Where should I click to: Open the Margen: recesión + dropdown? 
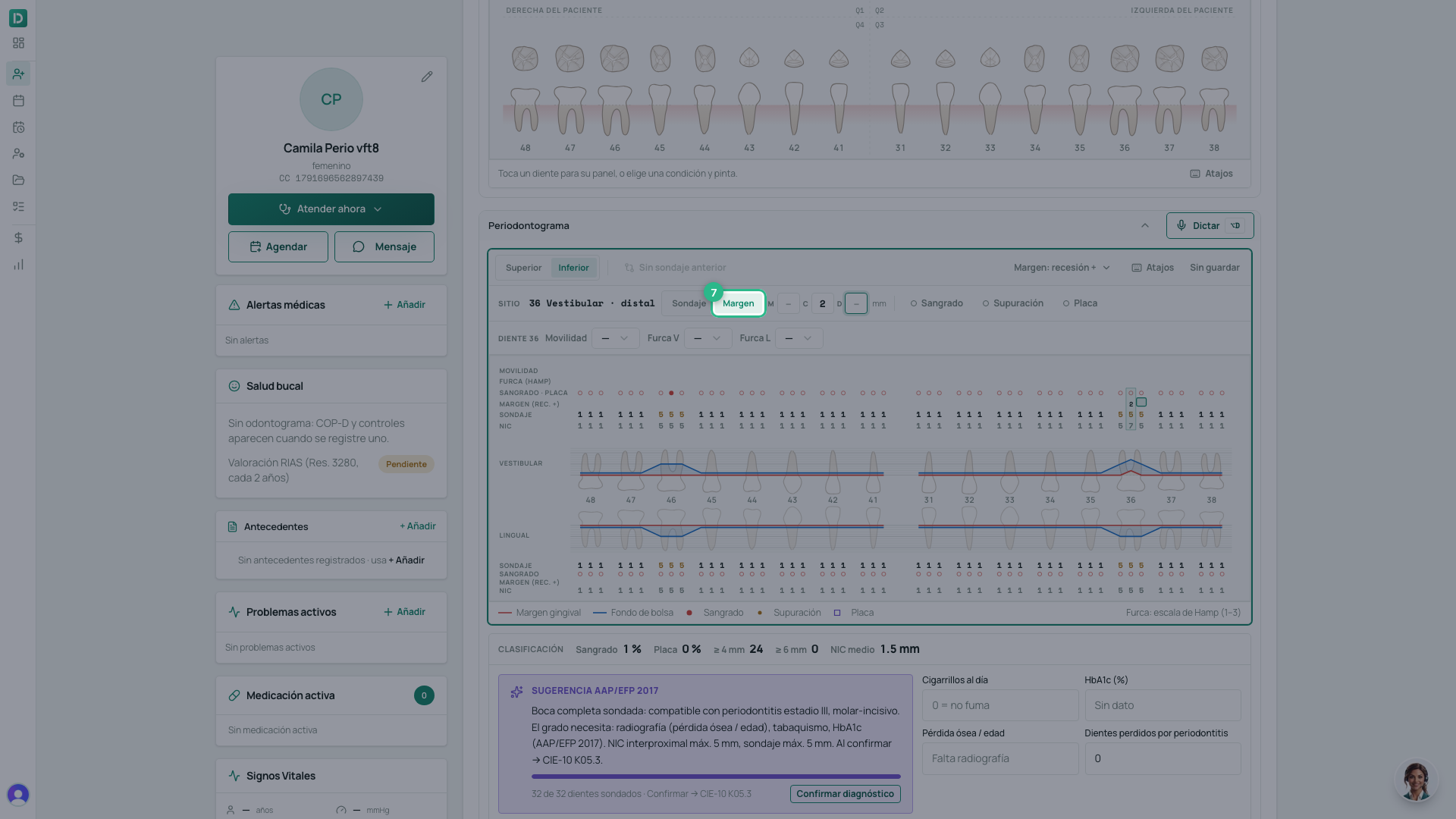click(1062, 268)
